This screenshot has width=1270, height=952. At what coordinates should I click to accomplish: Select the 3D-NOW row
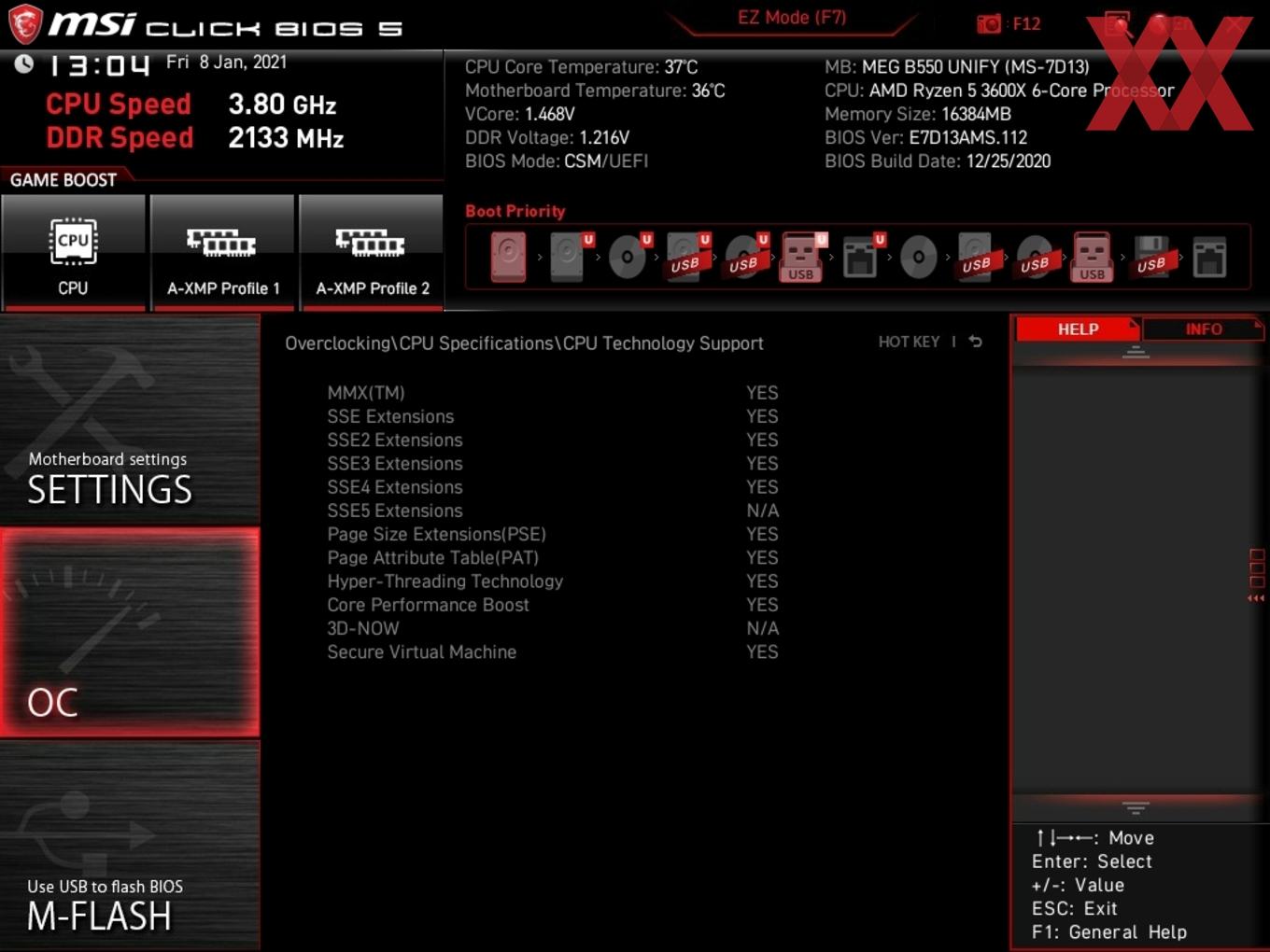tap(553, 628)
